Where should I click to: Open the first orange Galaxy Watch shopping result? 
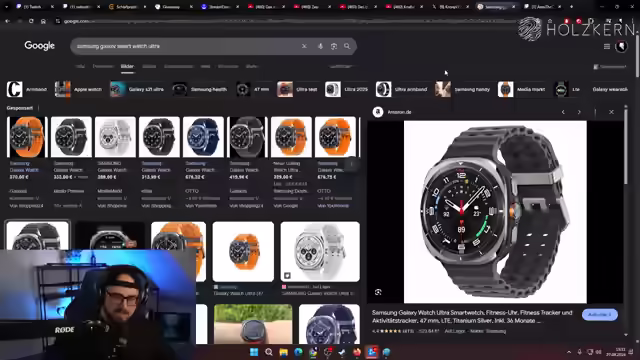pyautogui.click(x=27, y=137)
